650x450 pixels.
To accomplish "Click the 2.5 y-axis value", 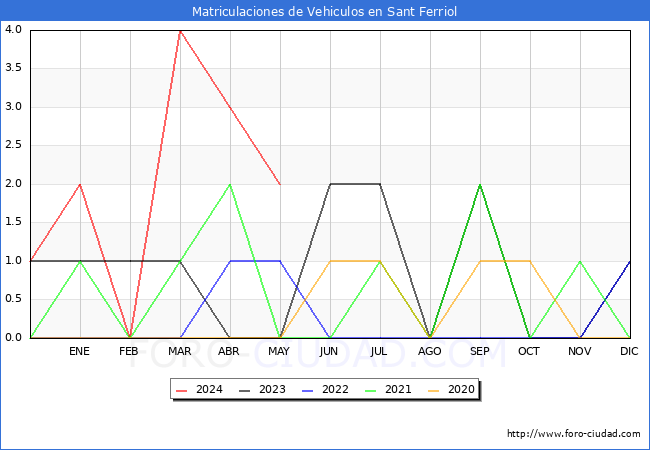I will pos(13,145).
